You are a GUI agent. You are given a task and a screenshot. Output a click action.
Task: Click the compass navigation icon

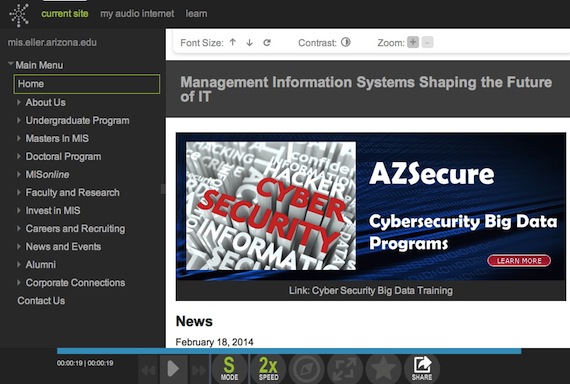[x=307, y=368]
